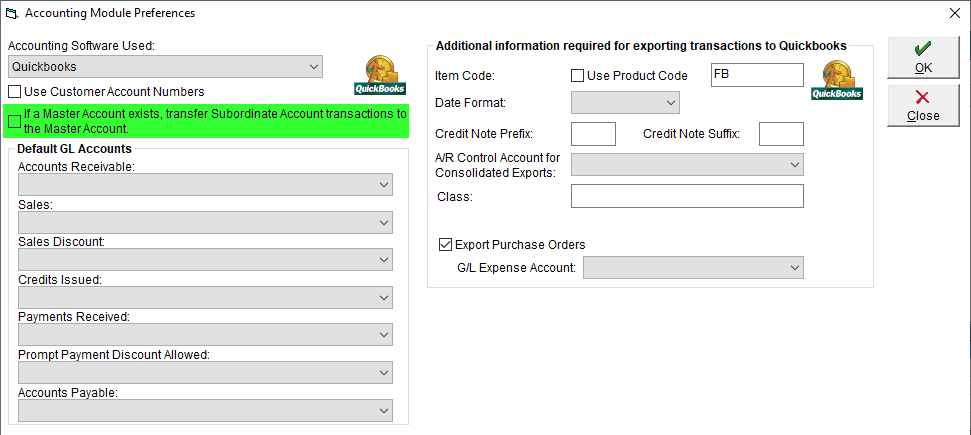Screen dimensions: 971x435
Task: Click the QuickBooks logo in export information panel
Action: [837, 79]
